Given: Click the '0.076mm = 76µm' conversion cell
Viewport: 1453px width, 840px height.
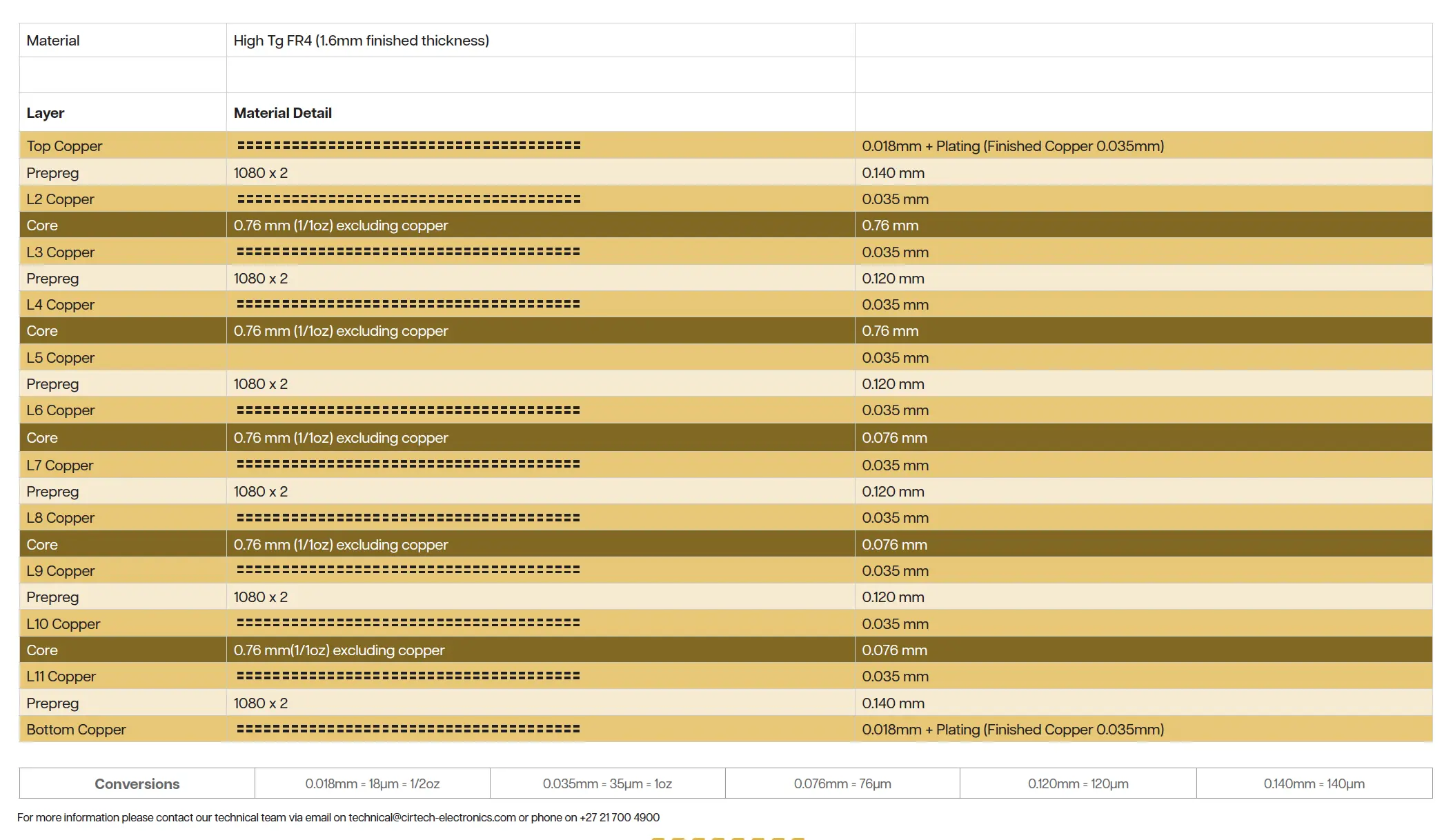Looking at the screenshot, I should [x=842, y=784].
